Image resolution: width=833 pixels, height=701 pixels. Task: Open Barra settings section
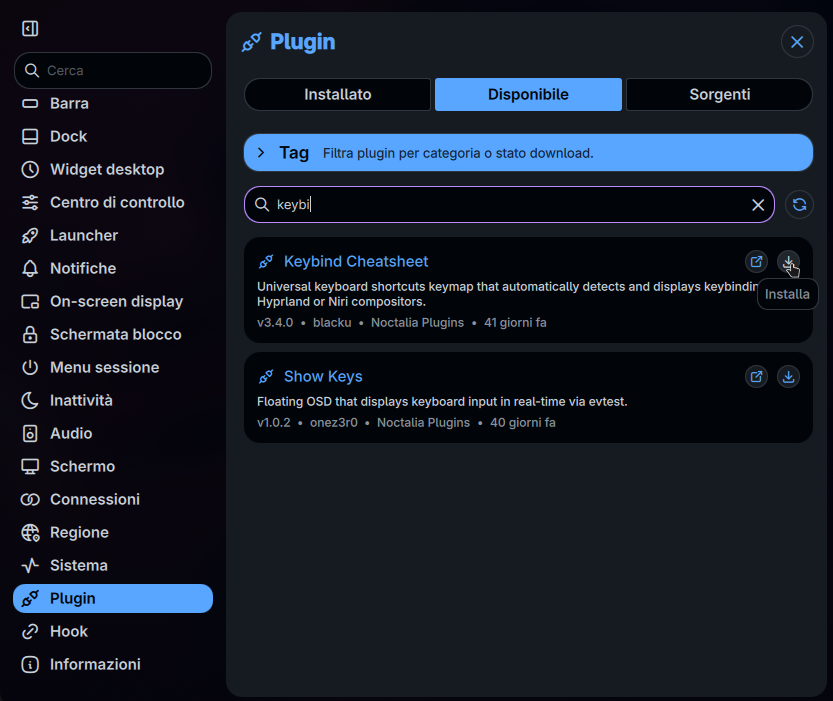(x=113, y=104)
